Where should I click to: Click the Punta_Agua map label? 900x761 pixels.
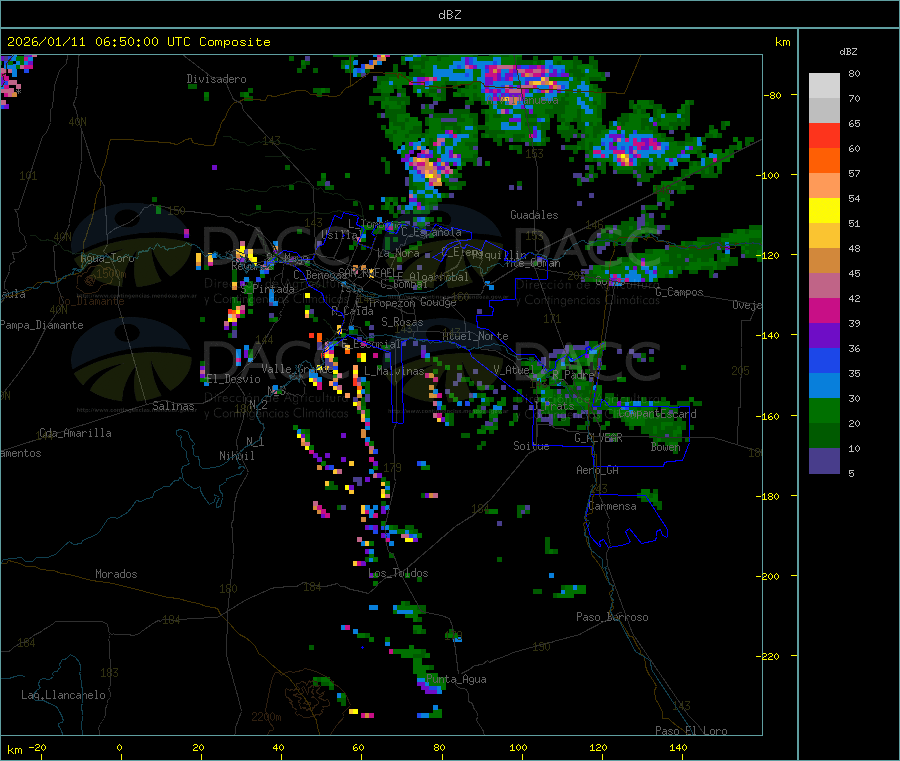tap(456, 680)
